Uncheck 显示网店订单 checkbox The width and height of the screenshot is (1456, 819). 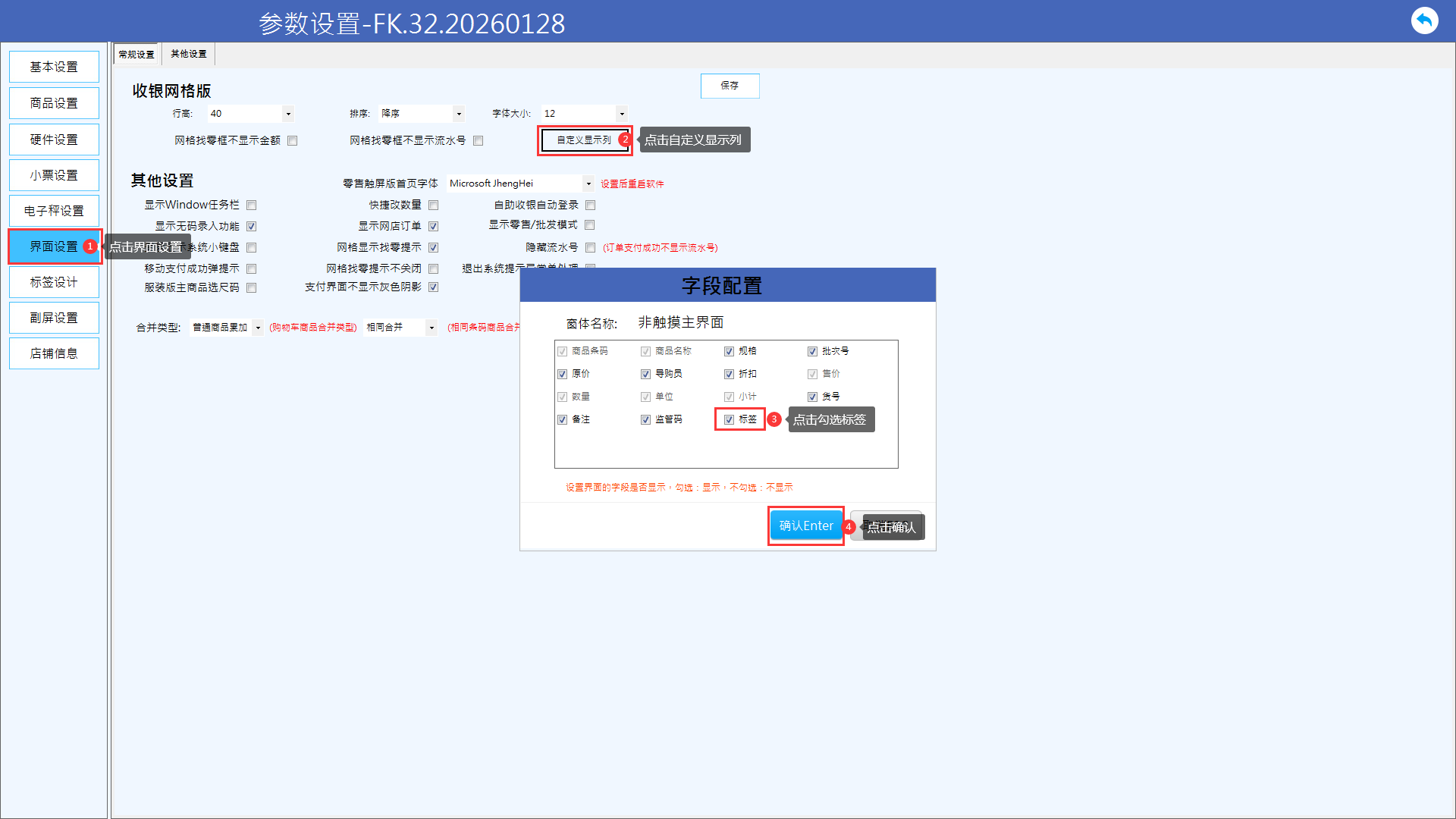(x=434, y=226)
